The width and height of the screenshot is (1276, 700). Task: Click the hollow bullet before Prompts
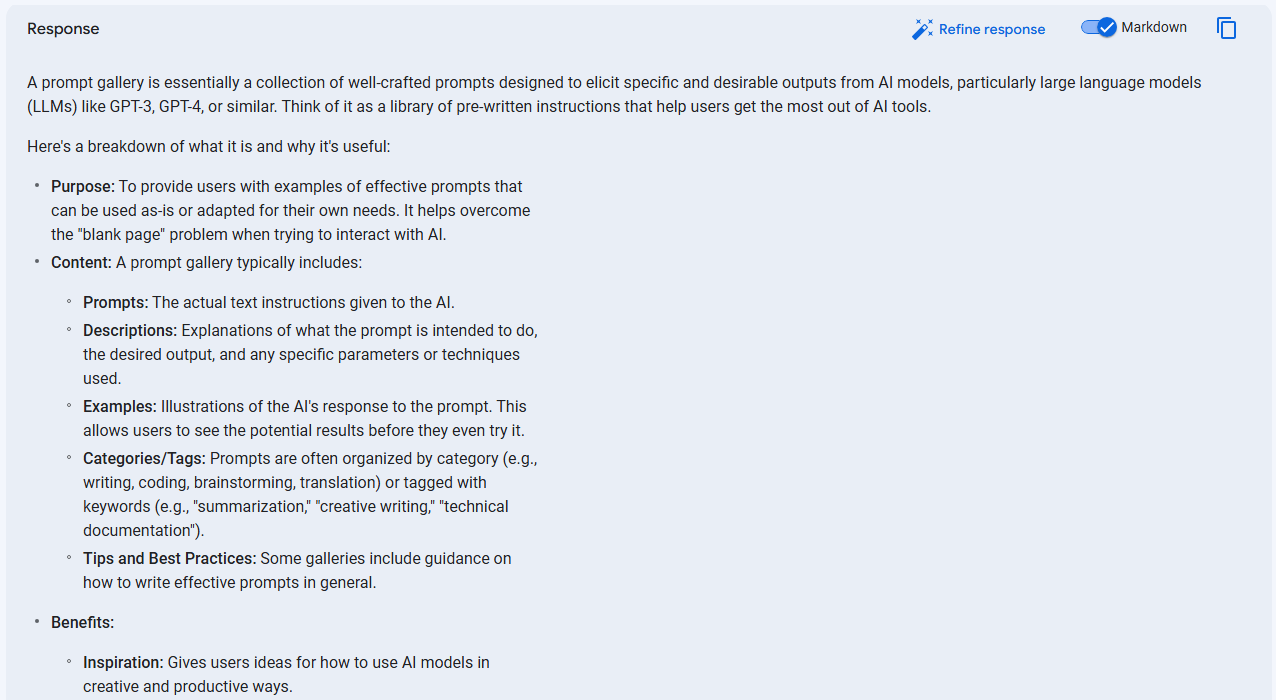click(x=70, y=302)
